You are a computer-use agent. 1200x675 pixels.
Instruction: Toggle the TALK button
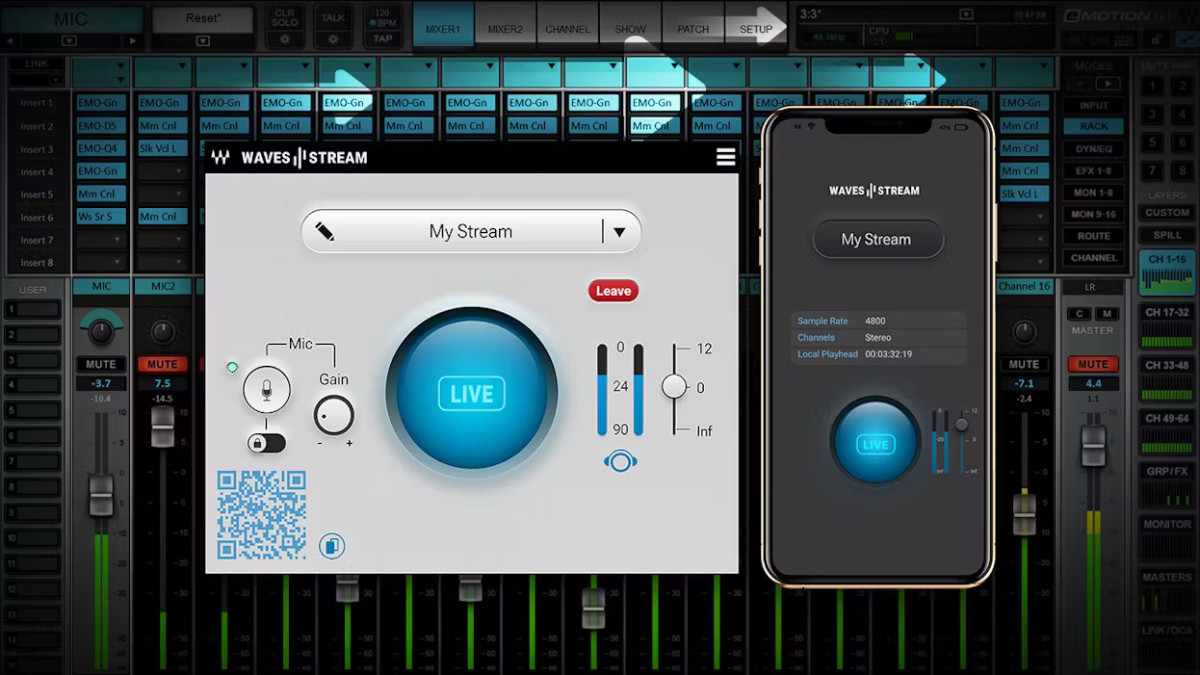[x=333, y=19]
